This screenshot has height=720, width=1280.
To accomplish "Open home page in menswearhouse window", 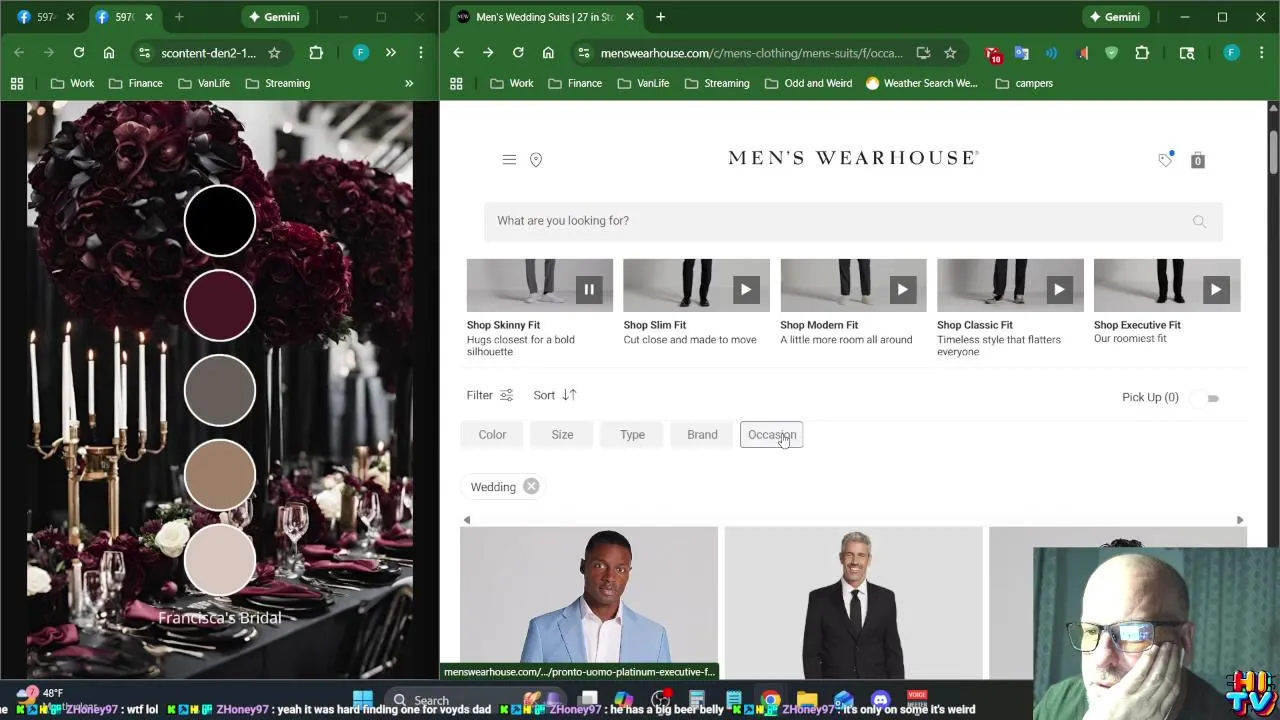I will [x=548, y=53].
